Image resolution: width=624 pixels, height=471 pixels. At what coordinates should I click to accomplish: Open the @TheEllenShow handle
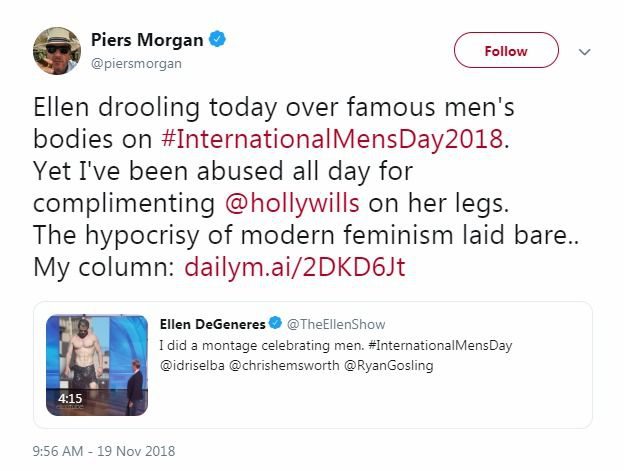336,324
